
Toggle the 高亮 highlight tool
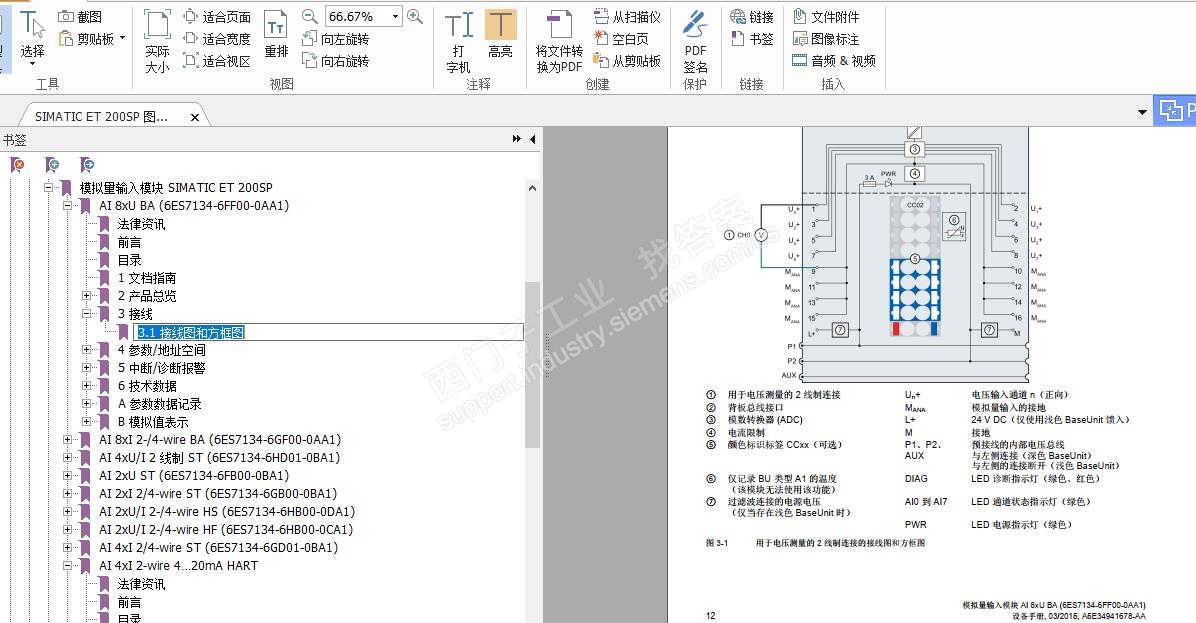pos(500,35)
